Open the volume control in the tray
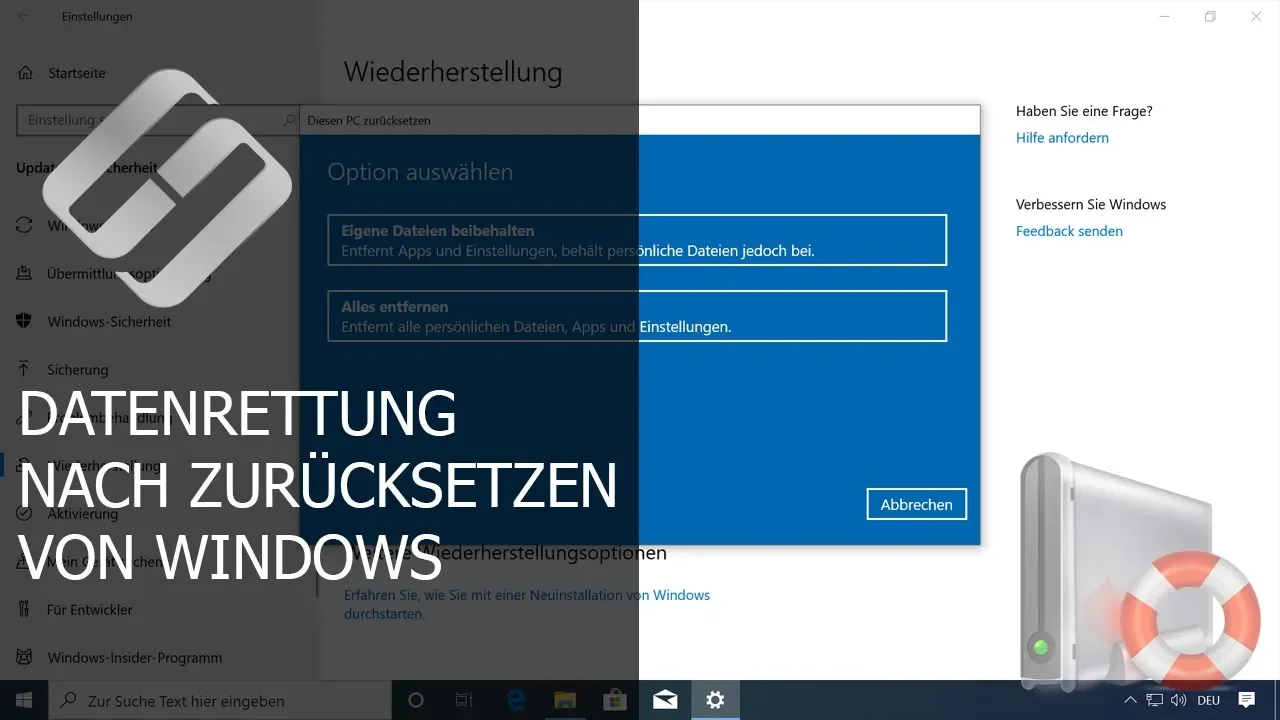1280x720 pixels. coord(1178,700)
